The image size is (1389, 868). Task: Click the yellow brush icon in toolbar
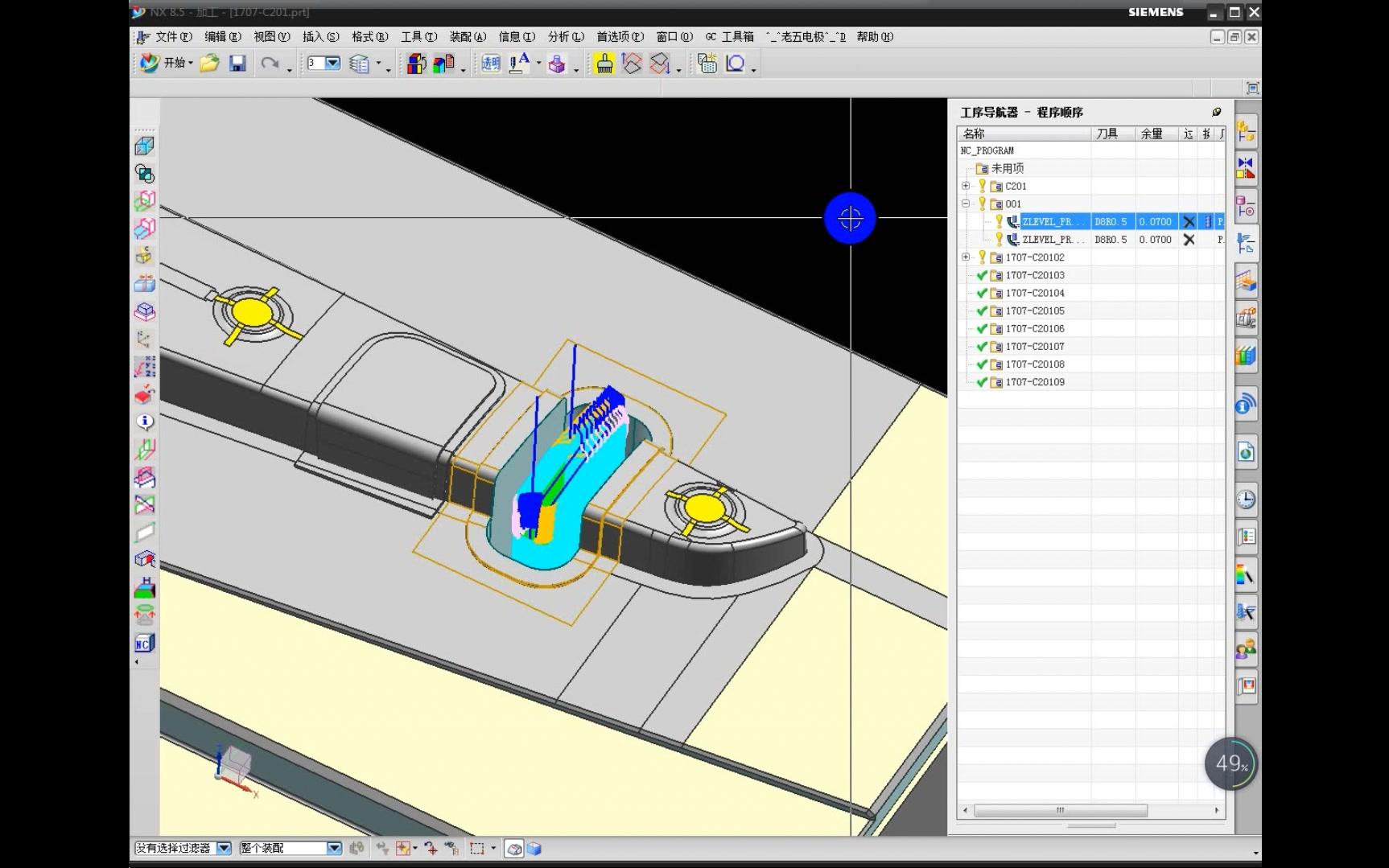click(604, 64)
